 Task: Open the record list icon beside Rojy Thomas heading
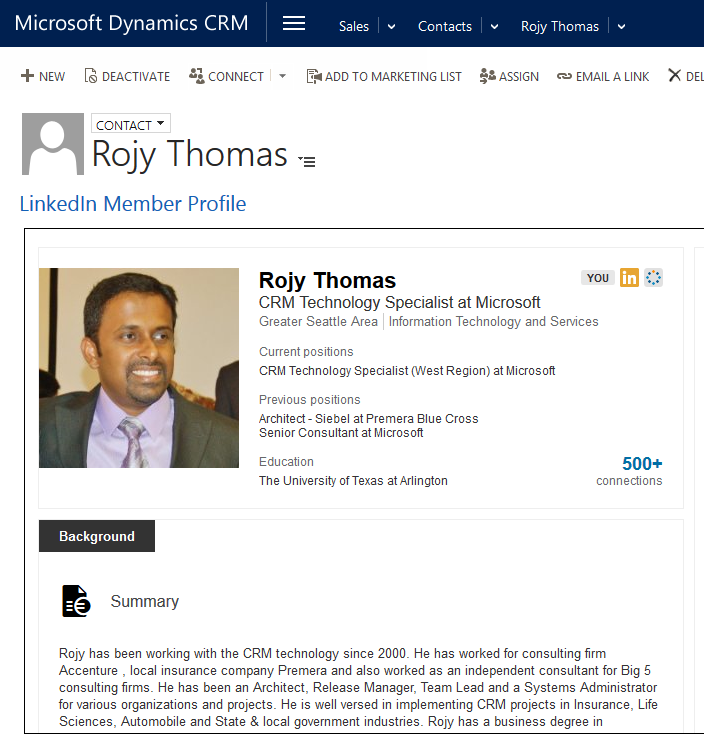[307, 162]
